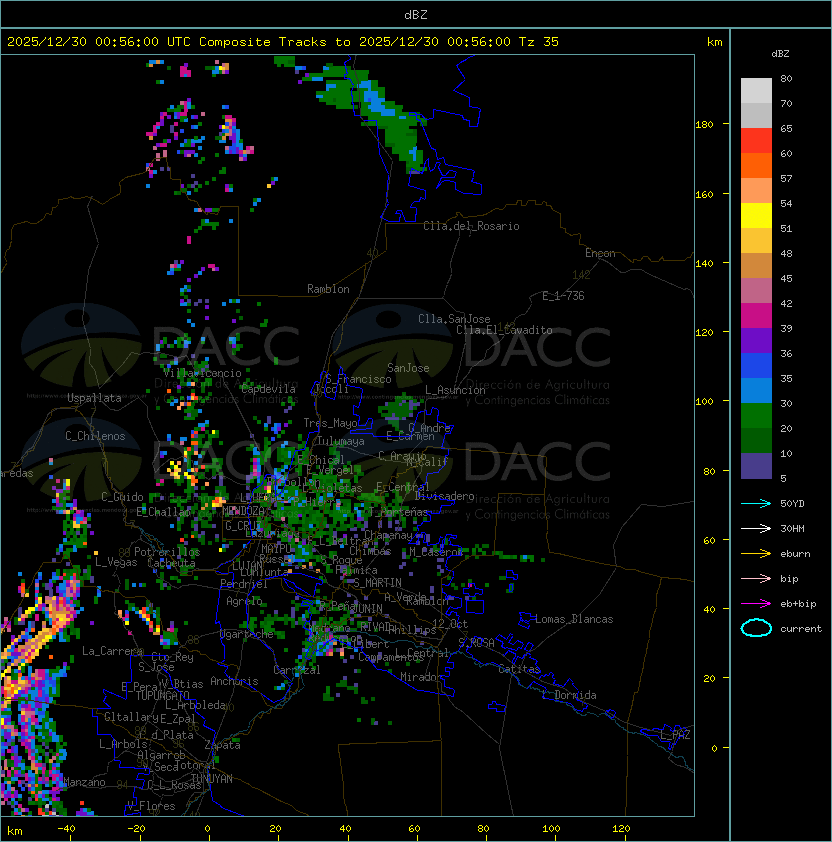
Task: Click the 'Potrerillos' map label
Action: point(167,552)
